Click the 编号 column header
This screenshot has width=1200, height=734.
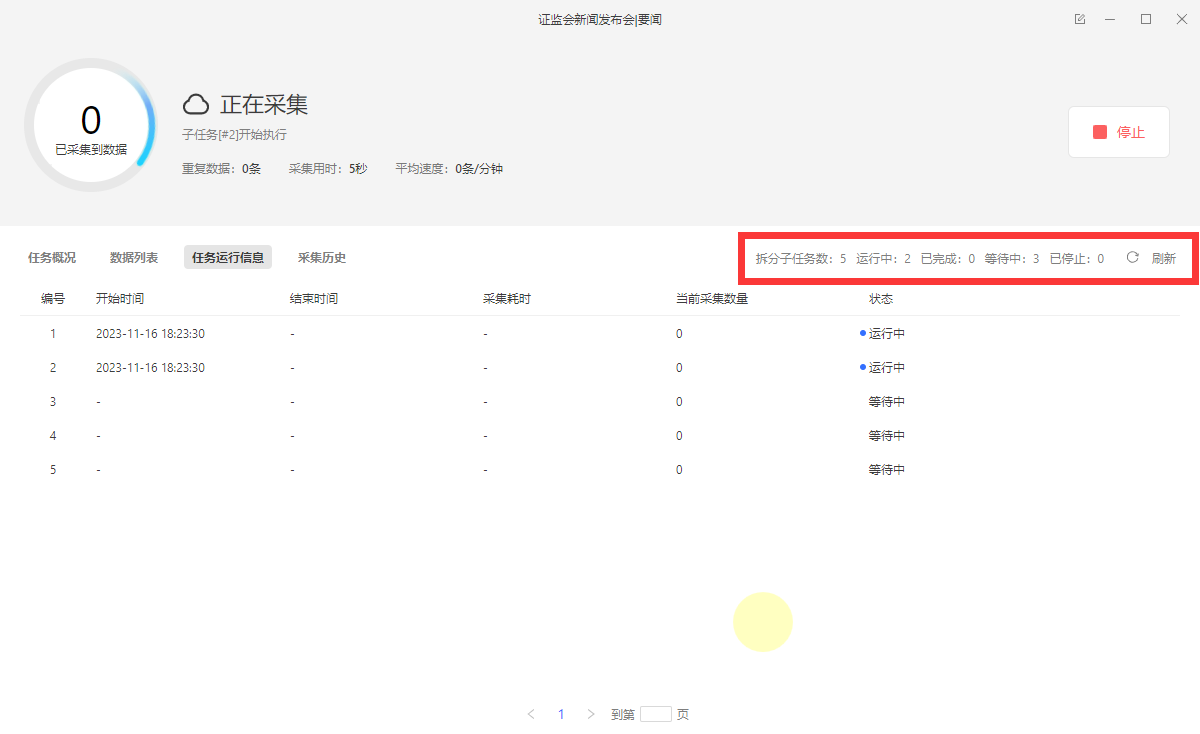point(53,298)
